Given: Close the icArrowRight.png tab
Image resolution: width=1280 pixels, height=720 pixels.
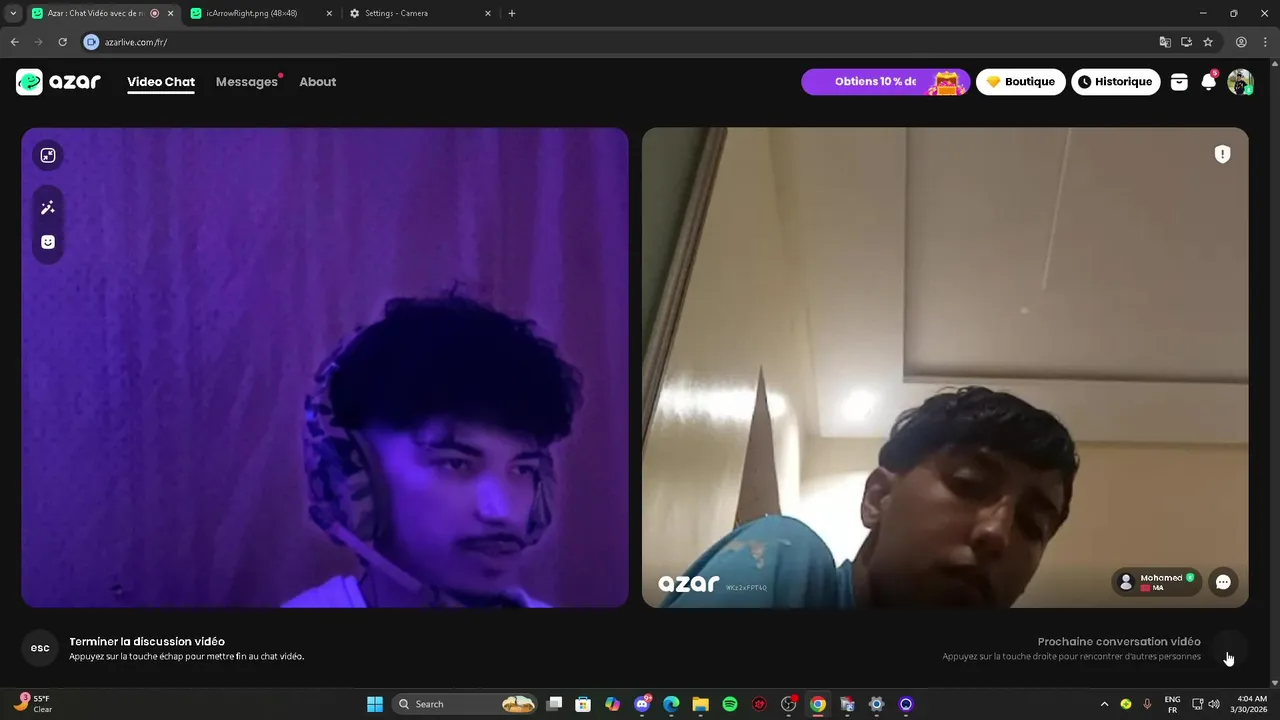Looking at the screenshot, I should (x=329, y=13).
